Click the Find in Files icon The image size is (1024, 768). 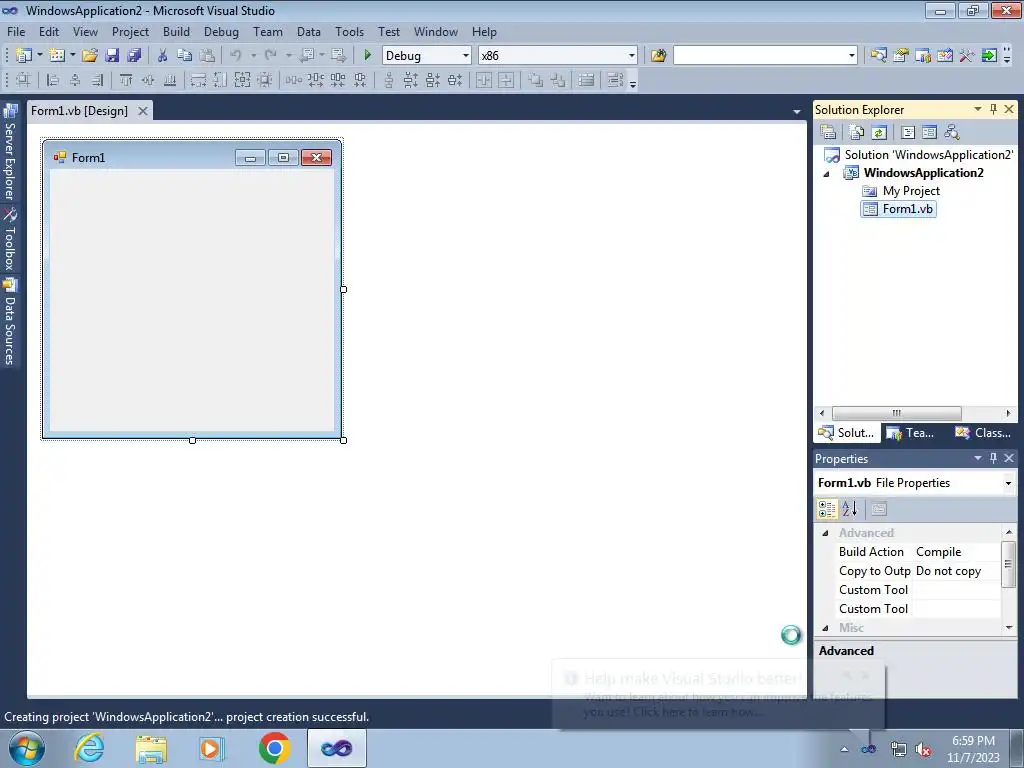tap(658, 56)
